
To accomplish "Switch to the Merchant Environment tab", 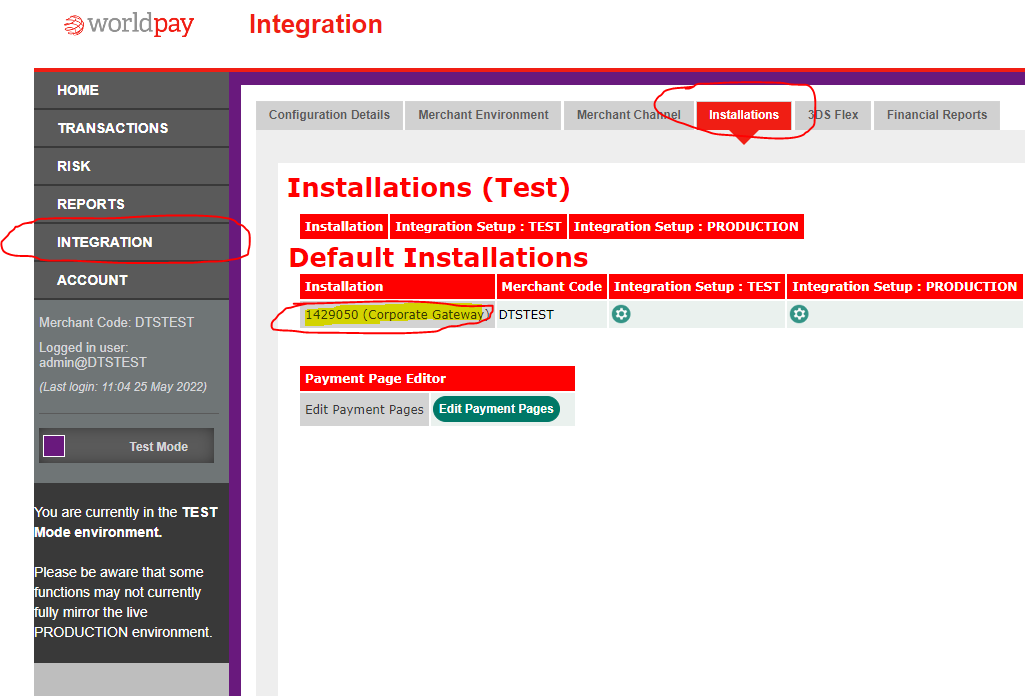I will (483, 115).
